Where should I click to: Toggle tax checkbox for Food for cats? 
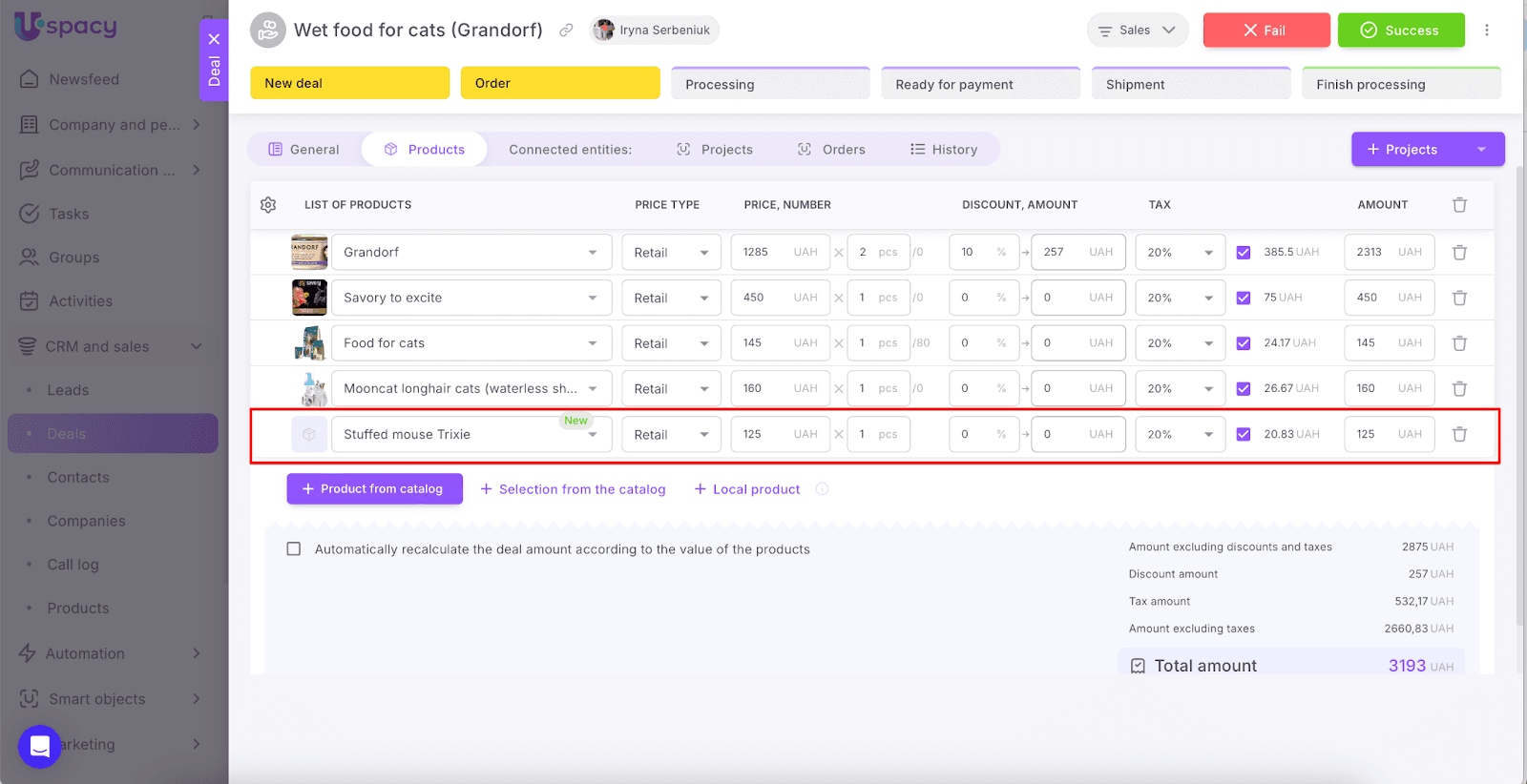pos(1244,343)
